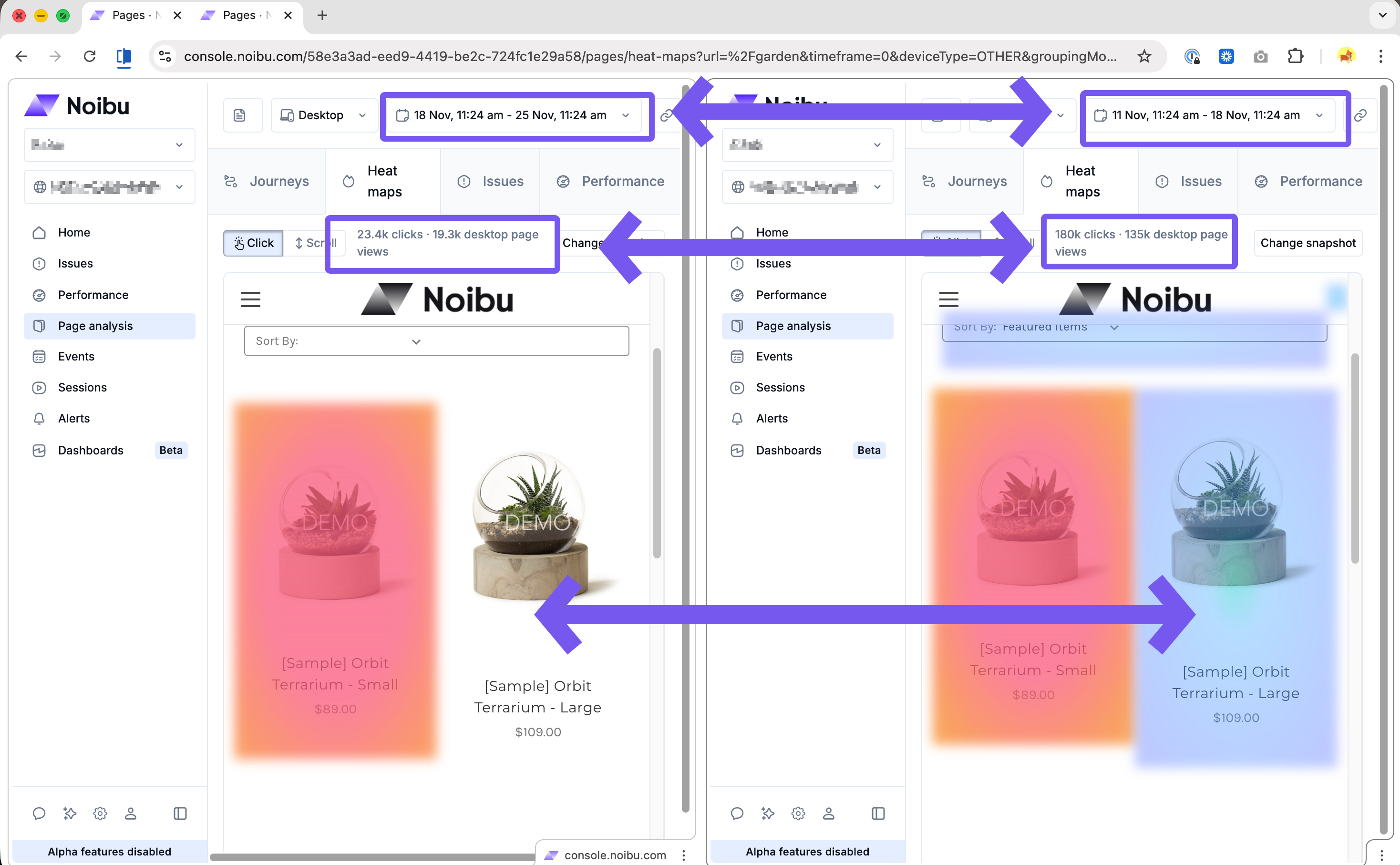Open hamburger menu in left heat map preview
This screenshot has height=865, width=1400.
[250, 299]
